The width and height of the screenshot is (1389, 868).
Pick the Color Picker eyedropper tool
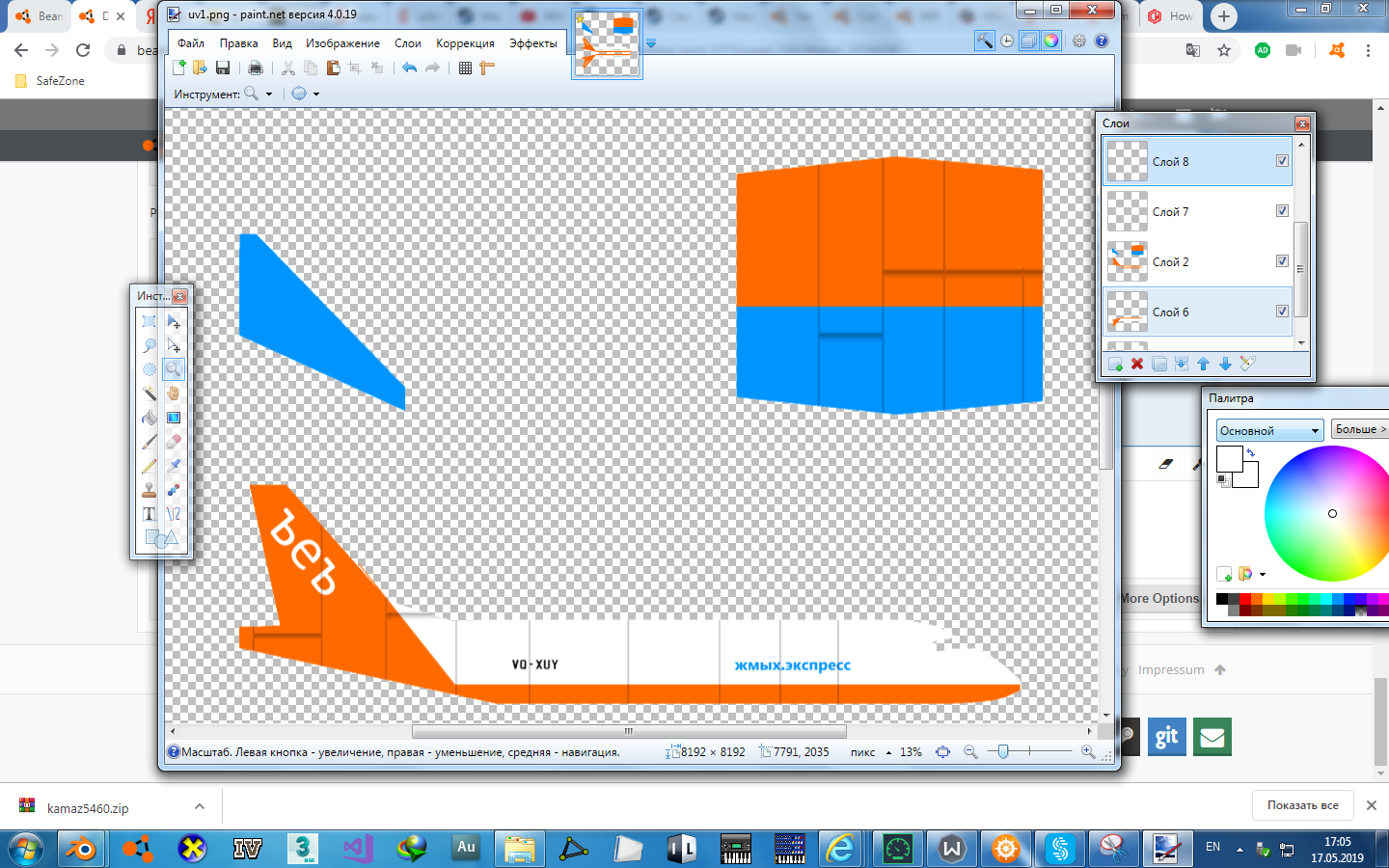[x=174, y=466]
